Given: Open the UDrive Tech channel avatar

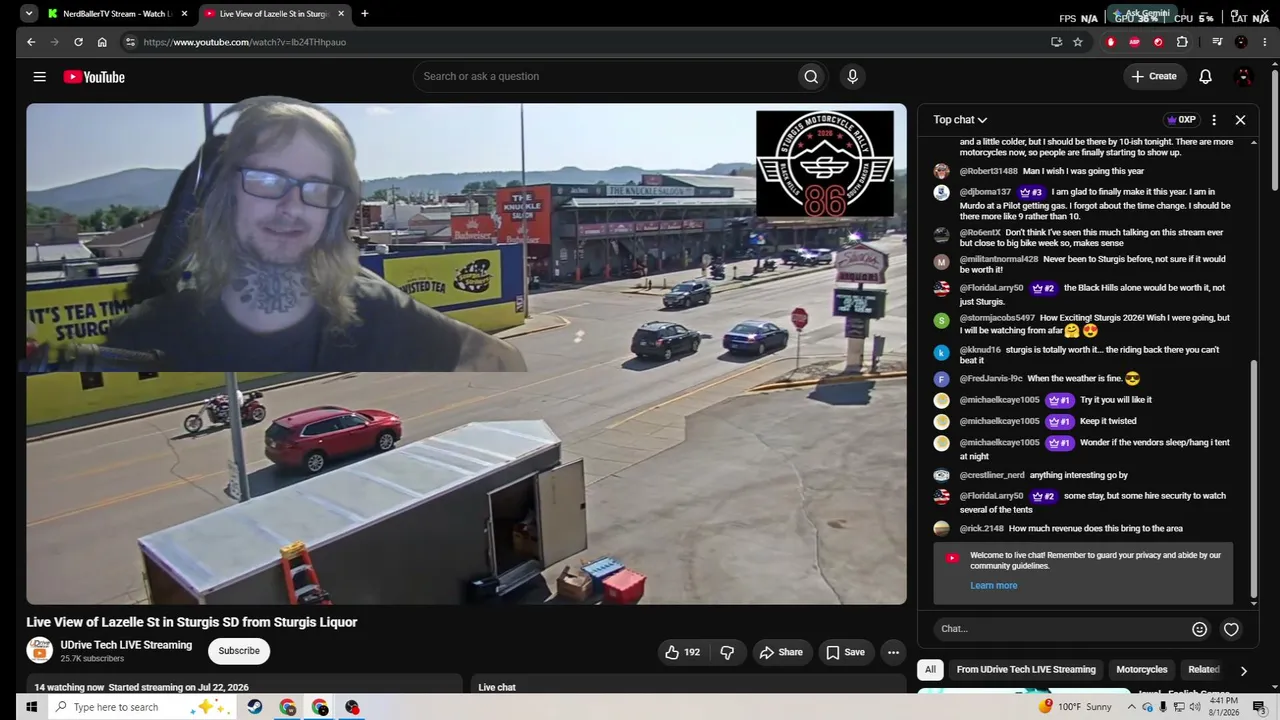Looking at the screenshot, I should tap(39, 651).
